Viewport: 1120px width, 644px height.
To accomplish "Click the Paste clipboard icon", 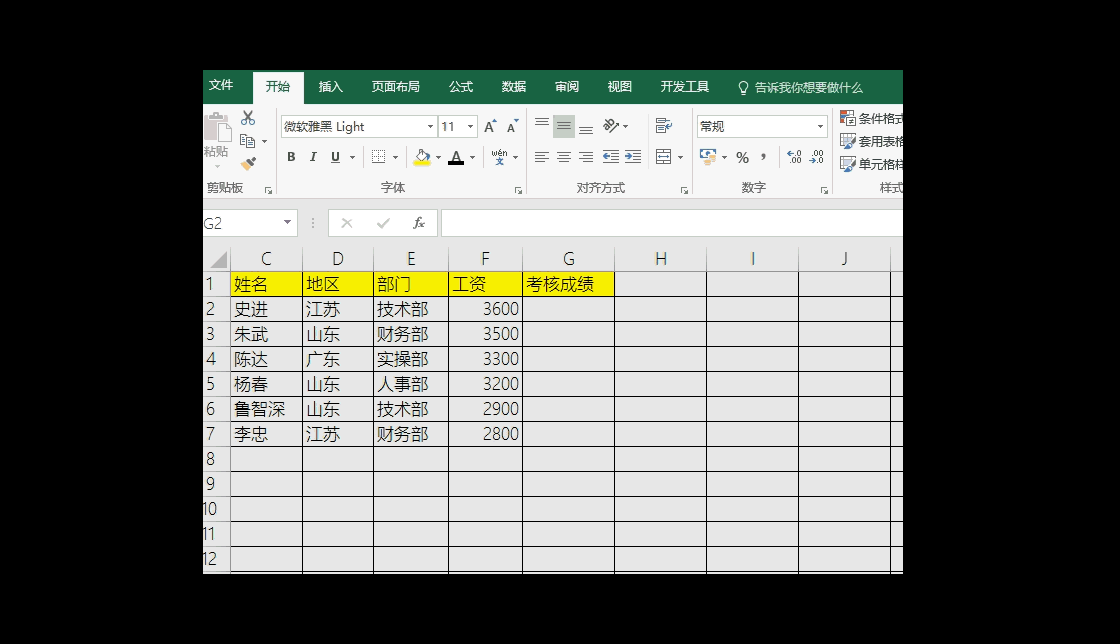I will [216, 129].
